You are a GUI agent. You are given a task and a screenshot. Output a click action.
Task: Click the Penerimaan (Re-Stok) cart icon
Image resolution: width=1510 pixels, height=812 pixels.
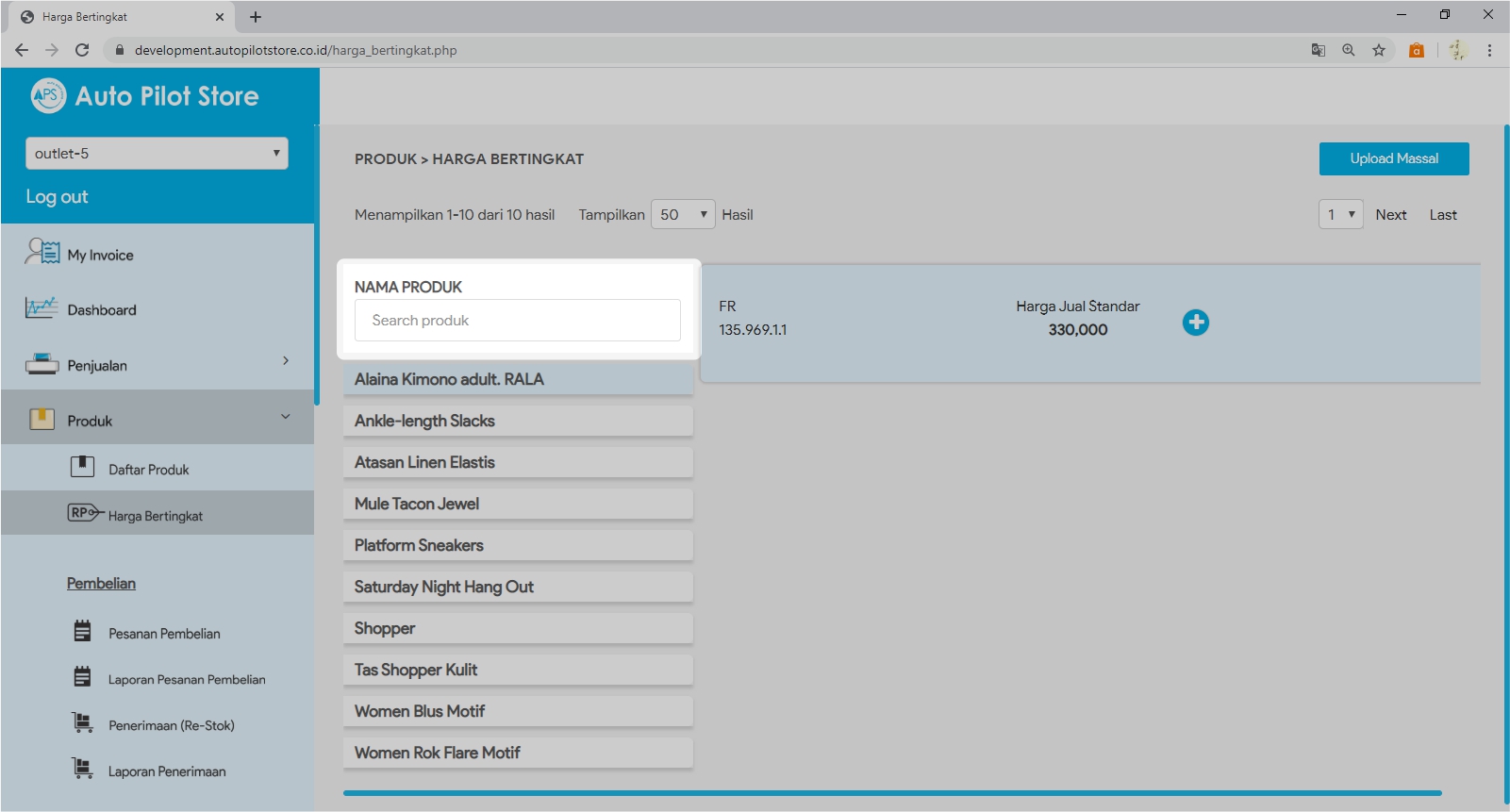click(x=83, y=723)
